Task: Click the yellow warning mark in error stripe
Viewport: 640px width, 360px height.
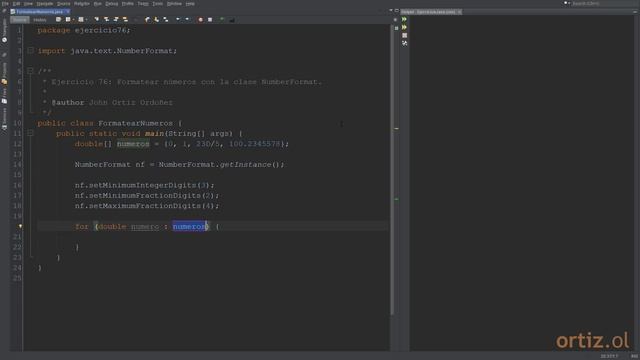Action: click(396, 129)
